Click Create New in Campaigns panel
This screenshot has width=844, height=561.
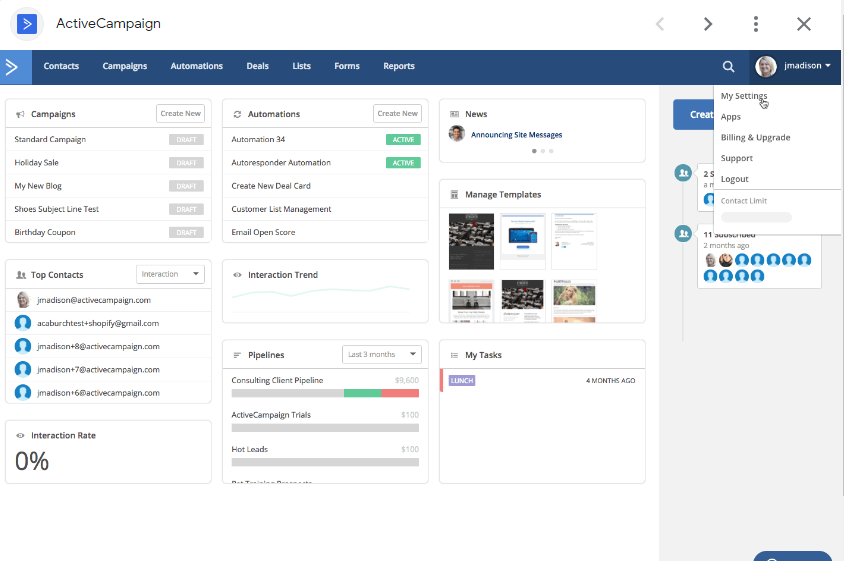point(180,114)
